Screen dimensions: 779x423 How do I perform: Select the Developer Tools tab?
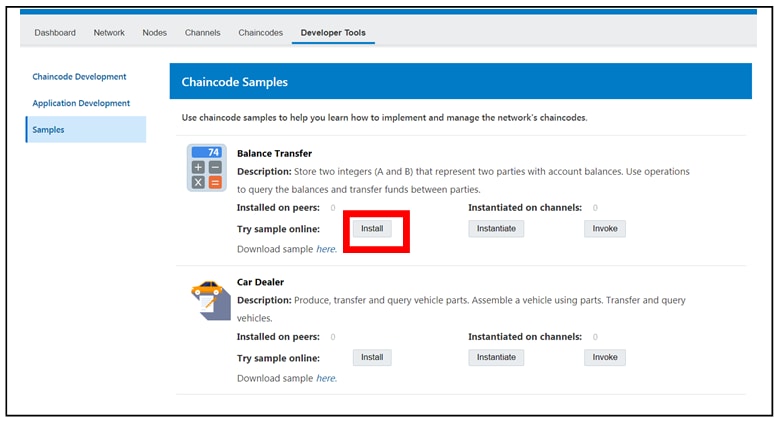(x=333, y=33)
